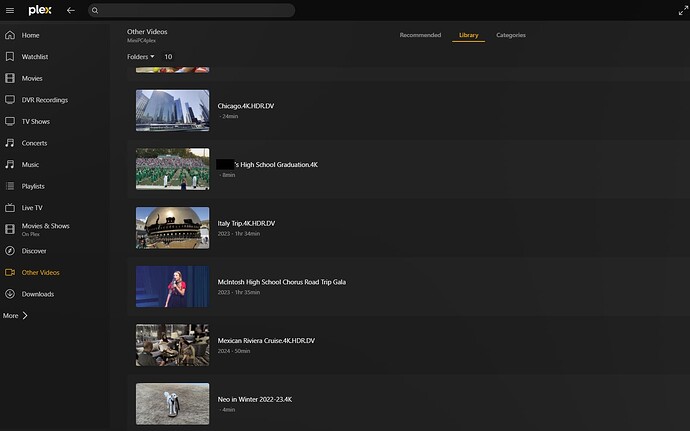This screenshot has width=690, height=431.
Task: Open the Folders view dropdown
Action: (x=140, y=56)
